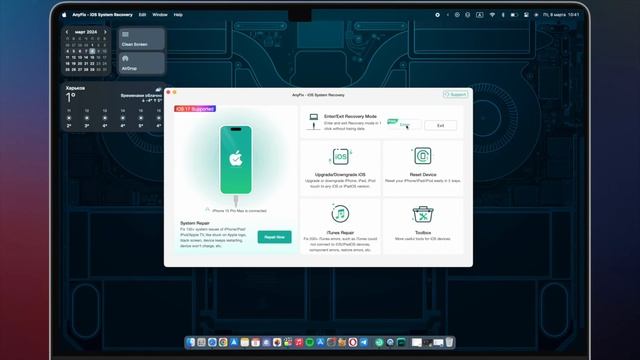Click the iTunes Repair label

pos(340,232)
